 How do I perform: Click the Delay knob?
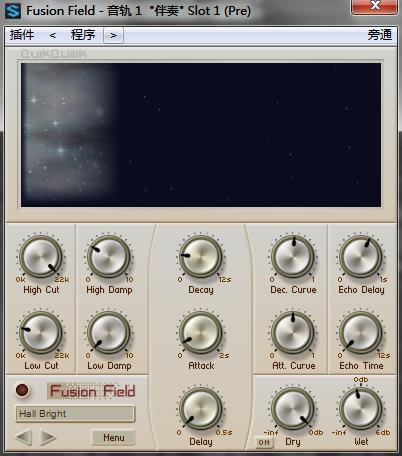tap(201, 409)
